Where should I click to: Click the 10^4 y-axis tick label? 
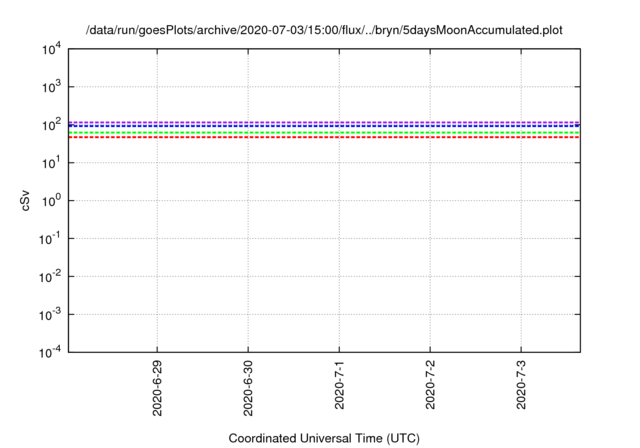(x=52, y=49)
